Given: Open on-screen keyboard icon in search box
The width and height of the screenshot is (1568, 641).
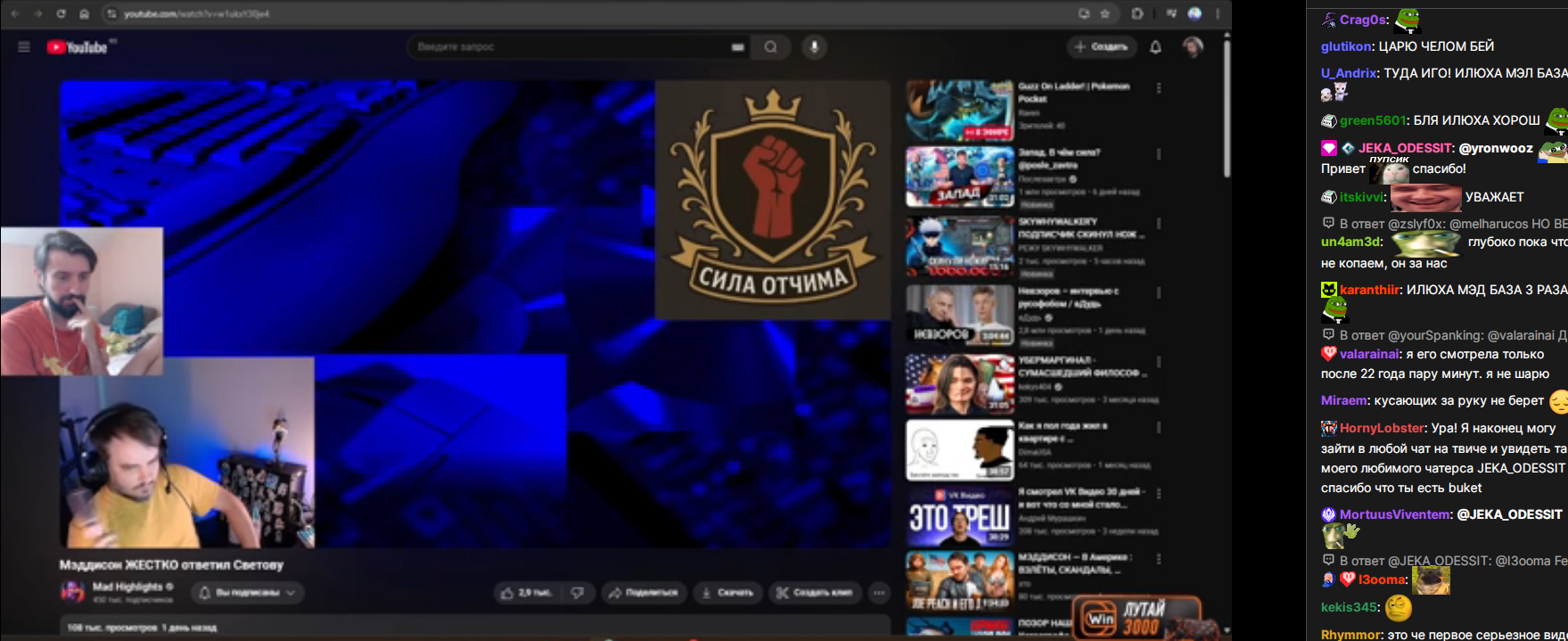Looking at the screenshot, I should click(738, 46).
